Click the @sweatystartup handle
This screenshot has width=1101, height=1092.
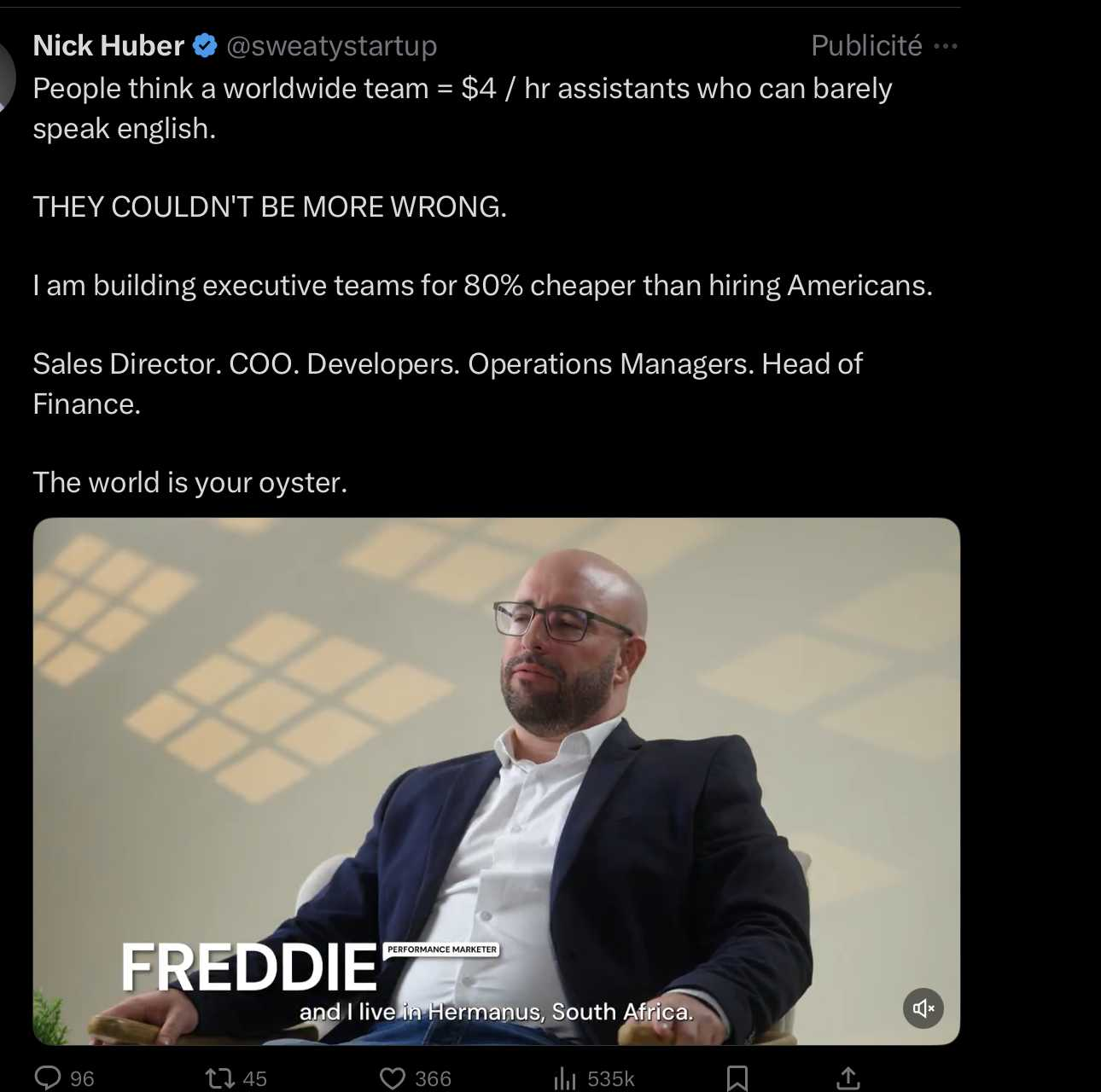pyautogui.click(x=331, y=45)
